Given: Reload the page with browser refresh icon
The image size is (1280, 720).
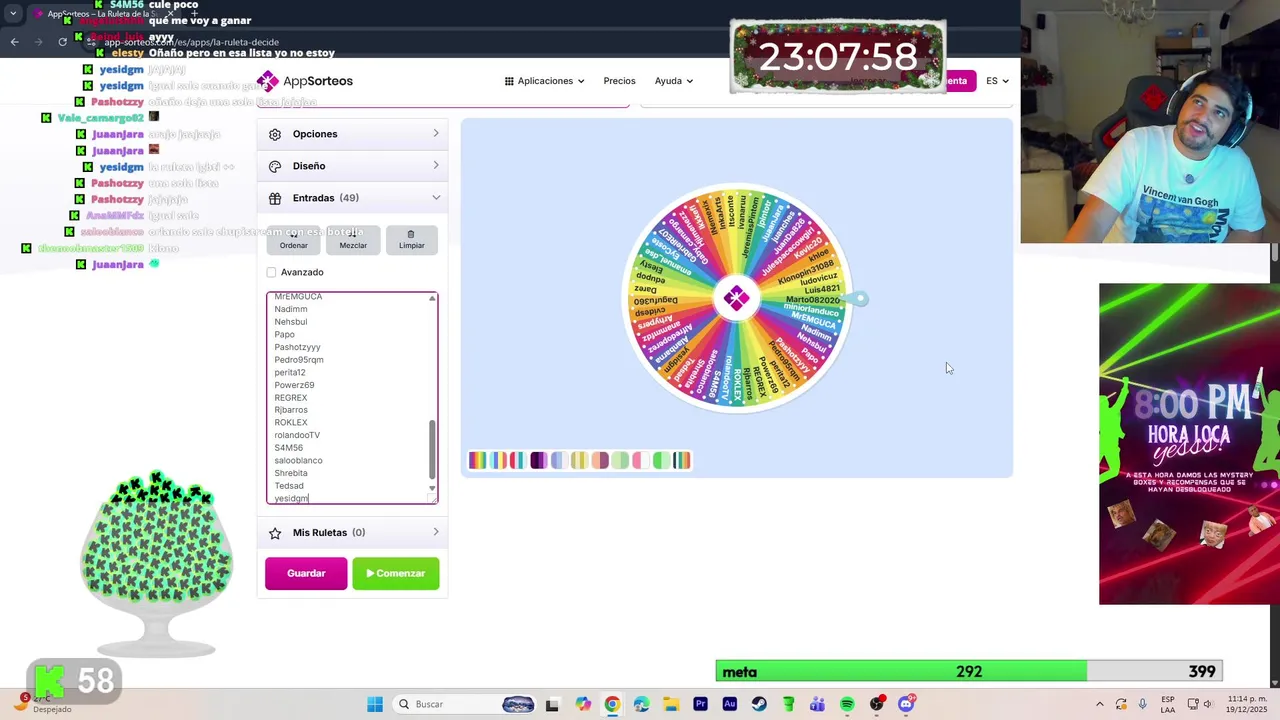Looking at the screenshot, I should click(x=62, y=41).
